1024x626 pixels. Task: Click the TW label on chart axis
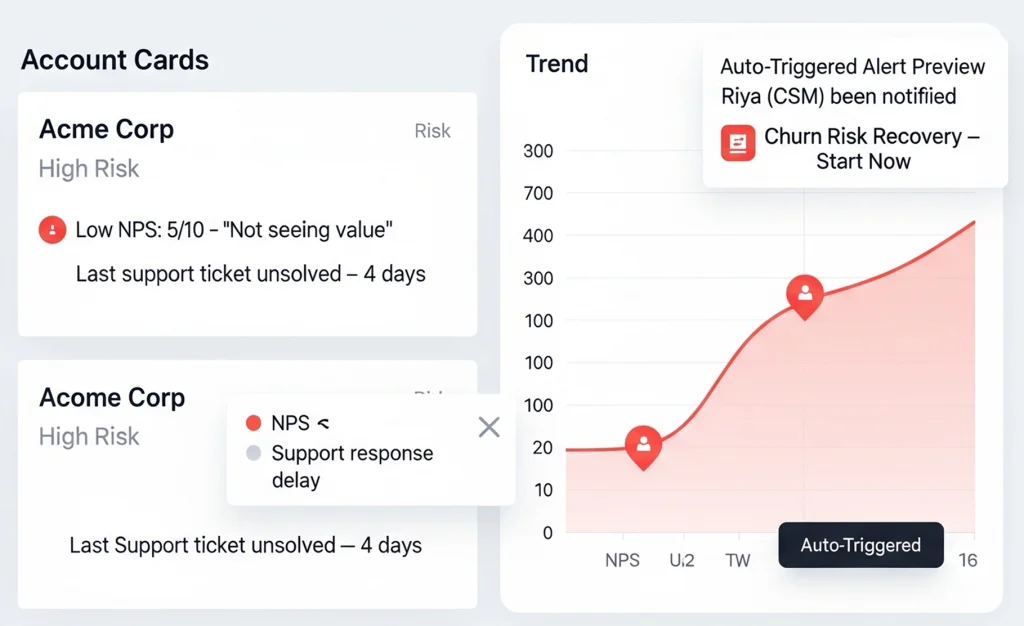pyautogui.click(x=737, y=560)
